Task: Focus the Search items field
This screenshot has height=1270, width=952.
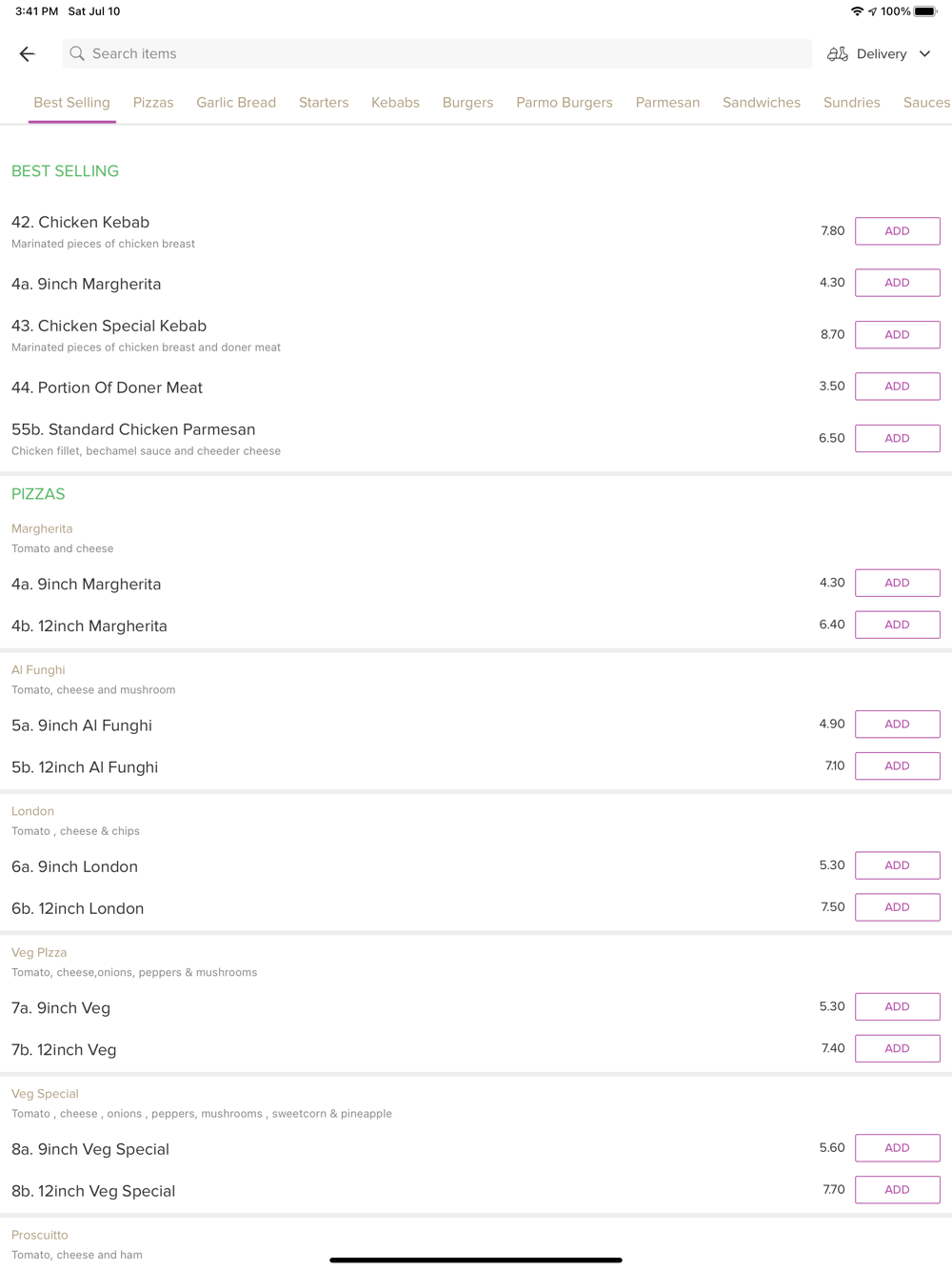Action: pos(438,54)
